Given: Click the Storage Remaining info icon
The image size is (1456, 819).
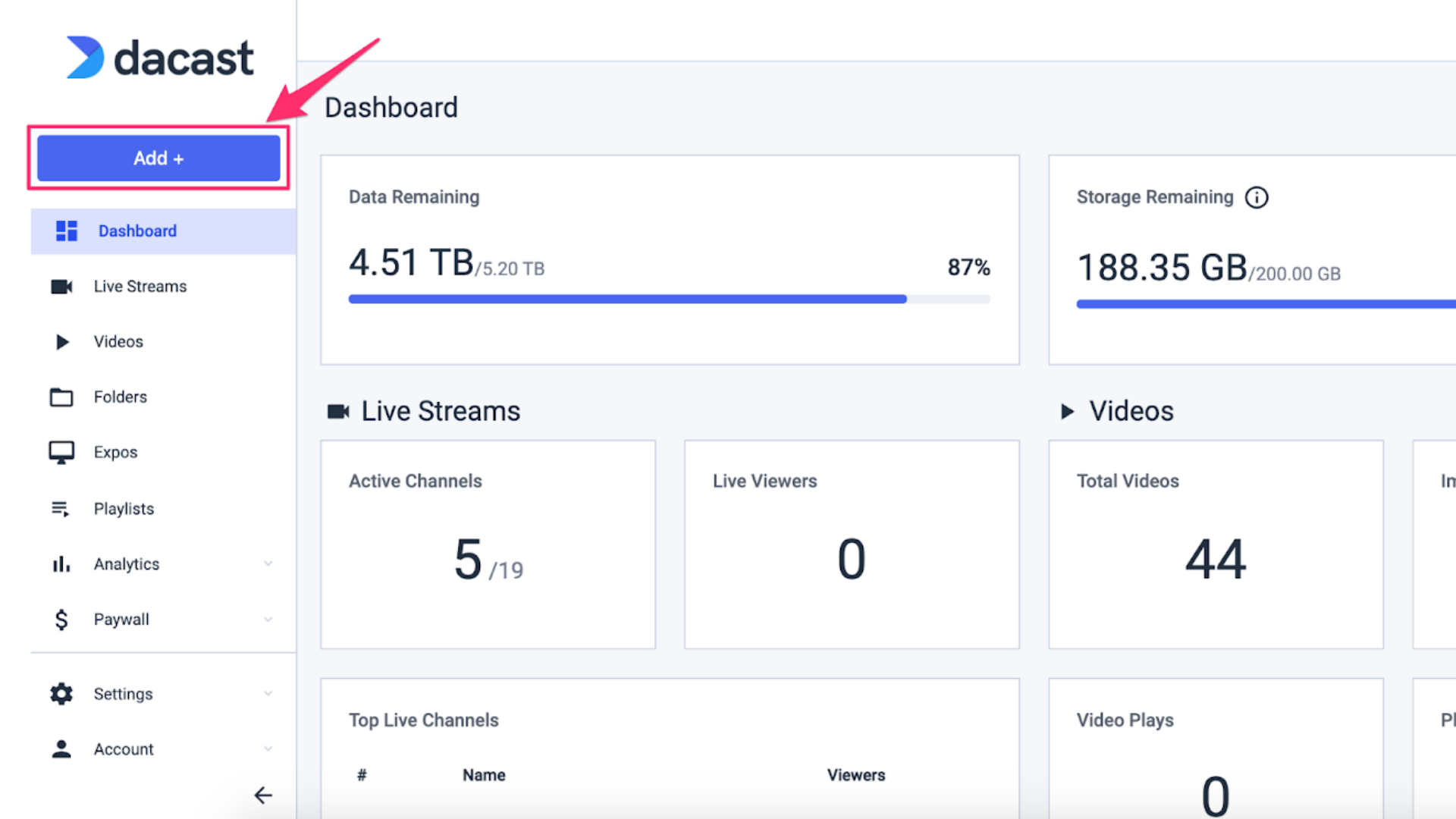Looking at the screenshot, I should click(x=1258, y=197).
